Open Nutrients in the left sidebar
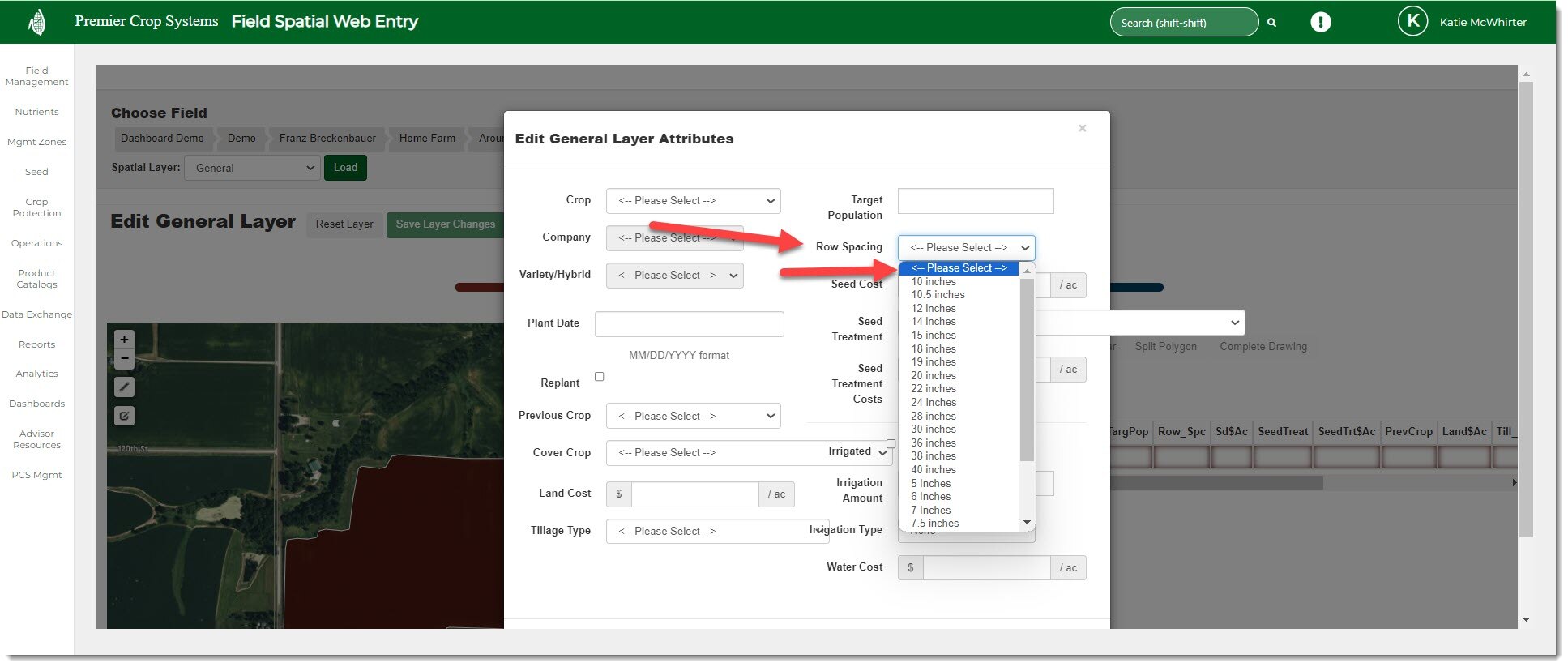Image resolution: width=1568 pixels, height=667 pixels. click(36, 112)
